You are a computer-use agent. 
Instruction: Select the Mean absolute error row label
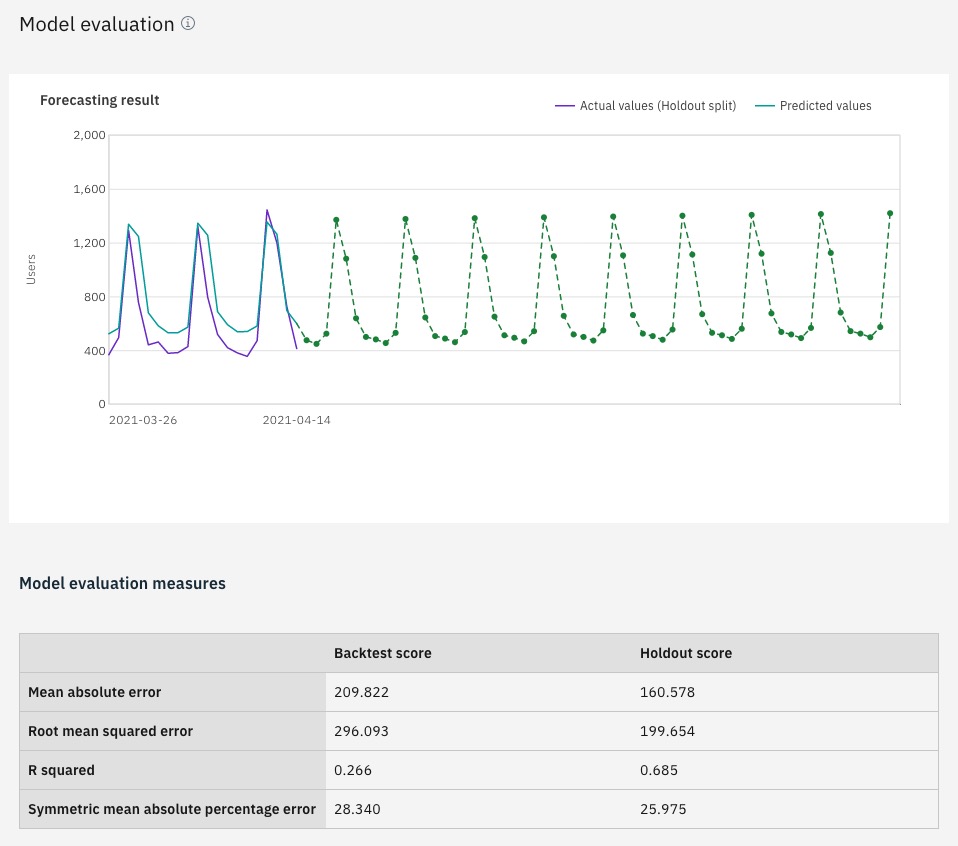[95, 692]
